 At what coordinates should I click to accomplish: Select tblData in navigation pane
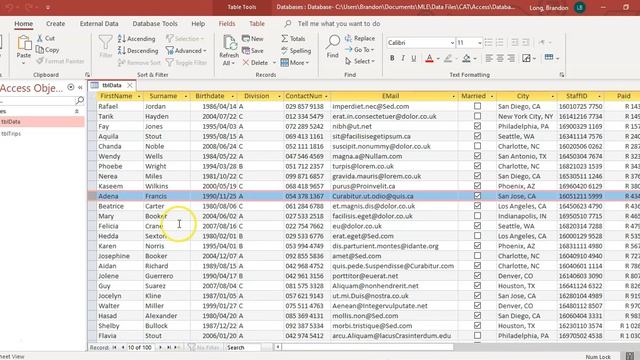11,122
